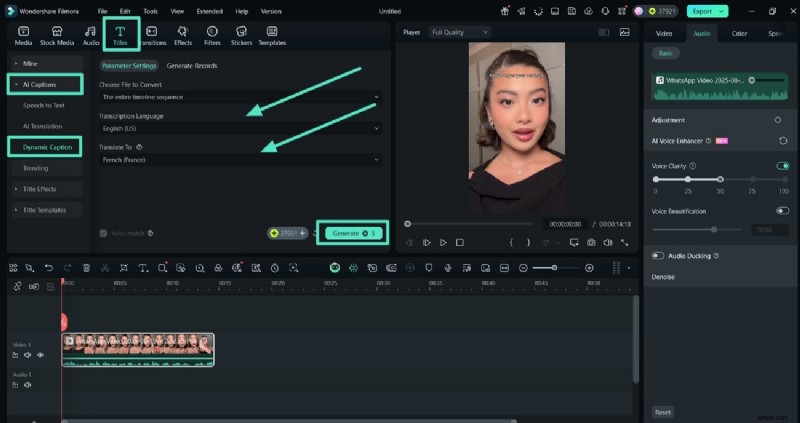The image size is (800, 423).
Task: Click the Generate button
Action: (351, 233)
